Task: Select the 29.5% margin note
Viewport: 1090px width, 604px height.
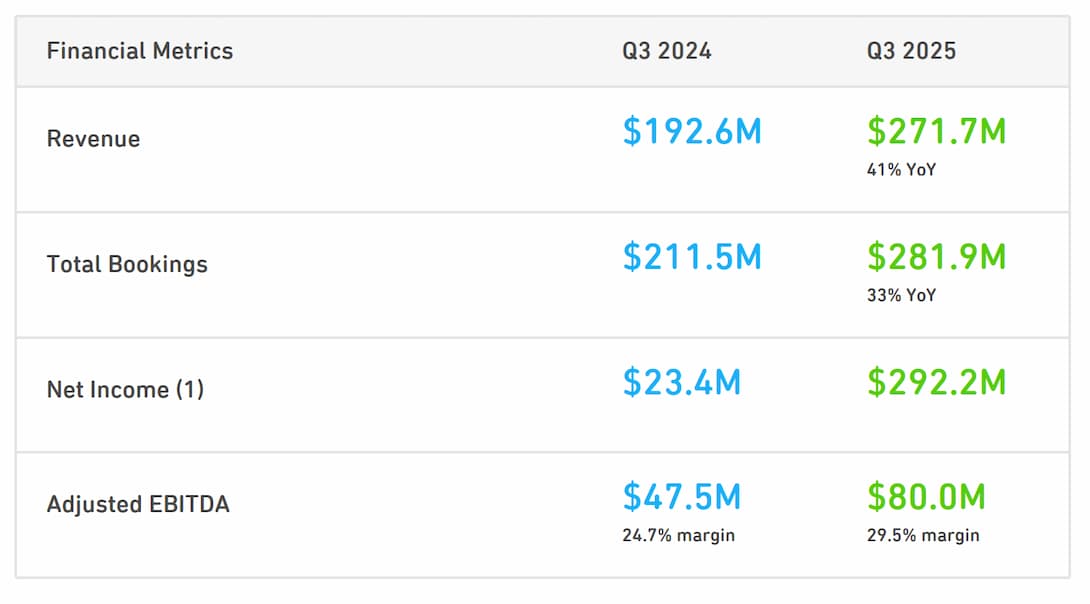Action: coord(923,535)
